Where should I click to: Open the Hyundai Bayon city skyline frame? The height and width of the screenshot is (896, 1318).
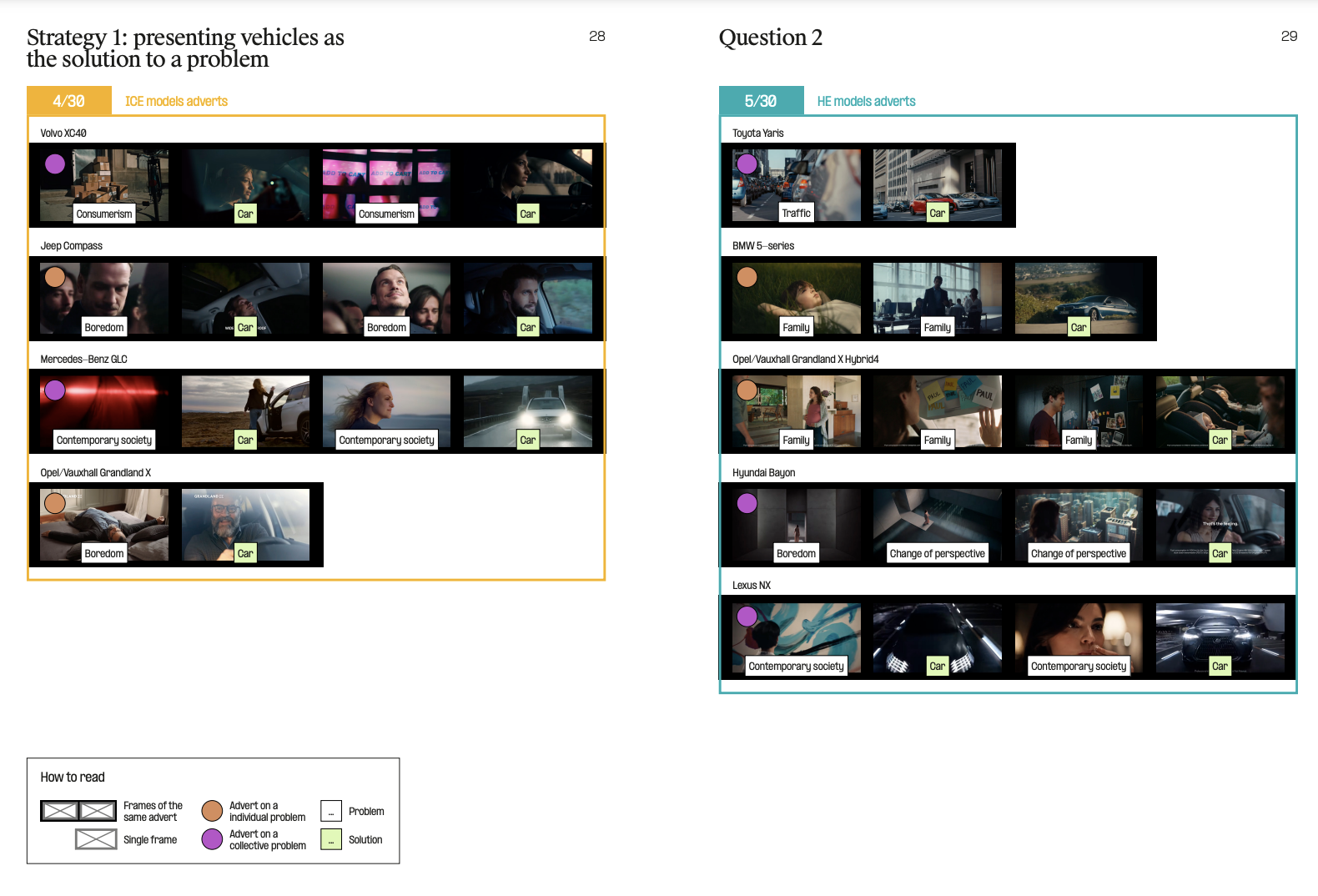1079,525
